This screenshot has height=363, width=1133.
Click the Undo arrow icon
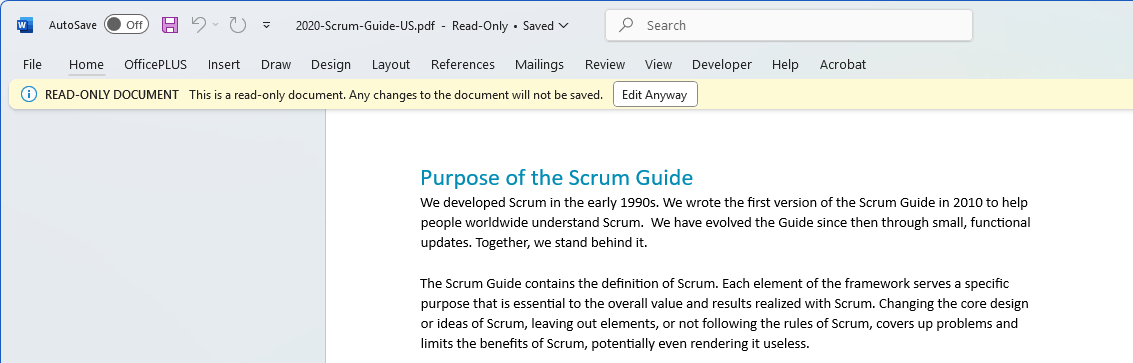tap(199, 25)
